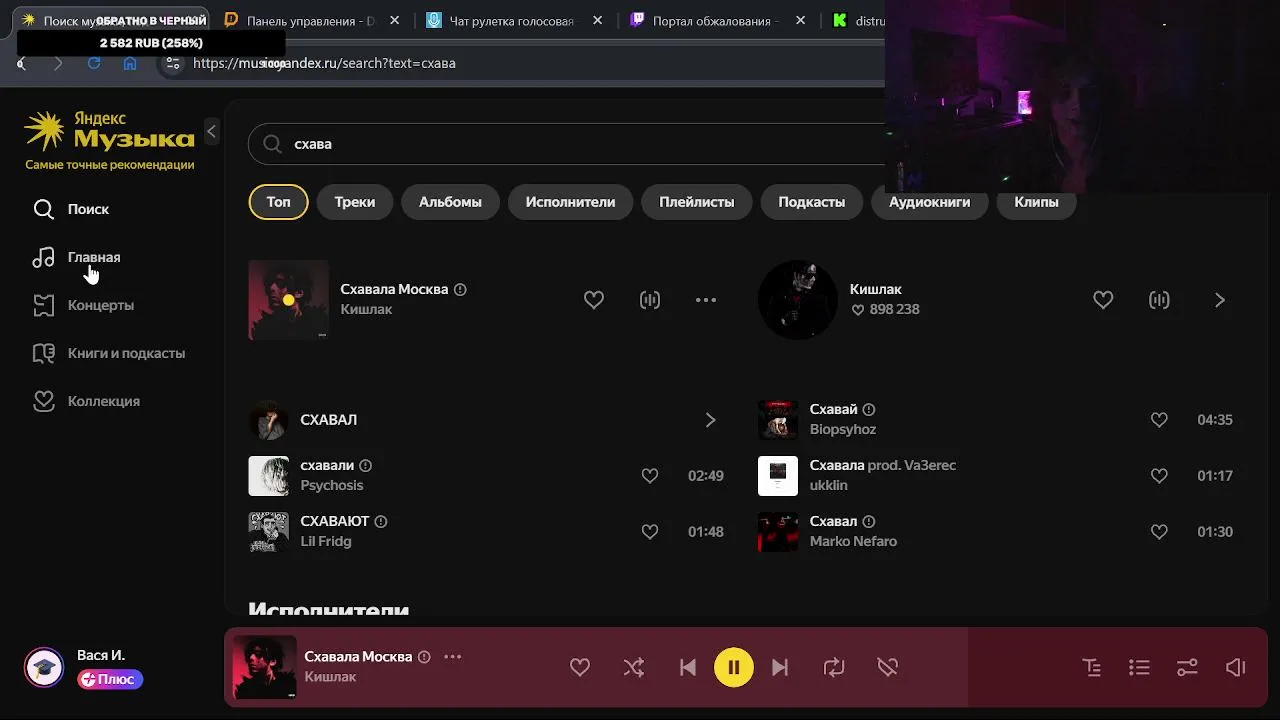Open player sound settings sliders icon
1280x720 pixels.
tap(1187, 667)
